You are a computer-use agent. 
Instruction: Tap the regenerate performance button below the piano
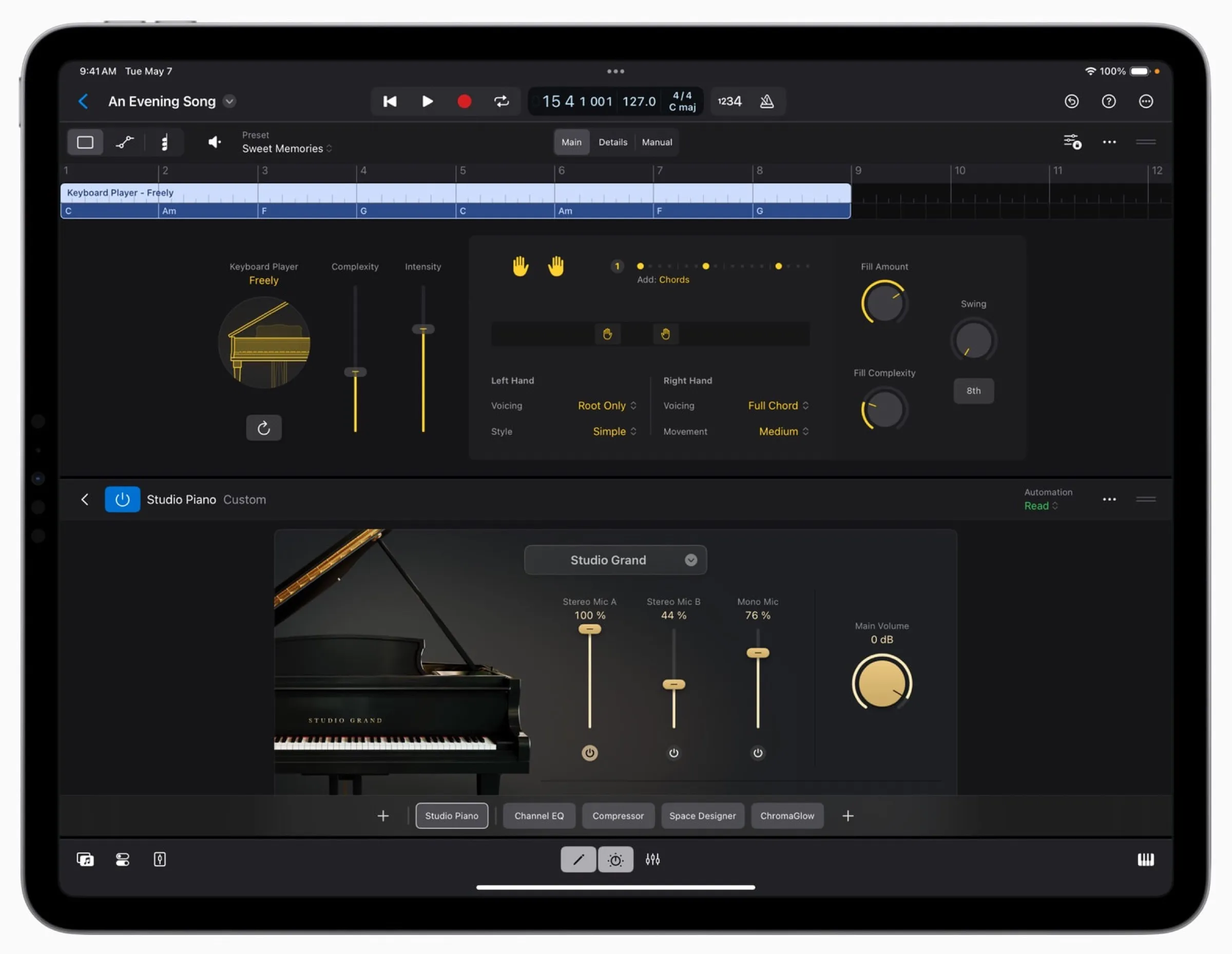click(263, 428)
